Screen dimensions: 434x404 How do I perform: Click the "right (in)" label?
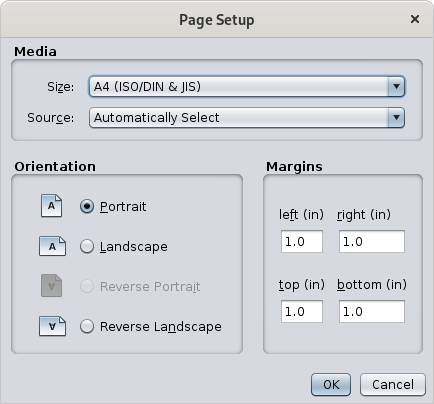pos(364,215)
